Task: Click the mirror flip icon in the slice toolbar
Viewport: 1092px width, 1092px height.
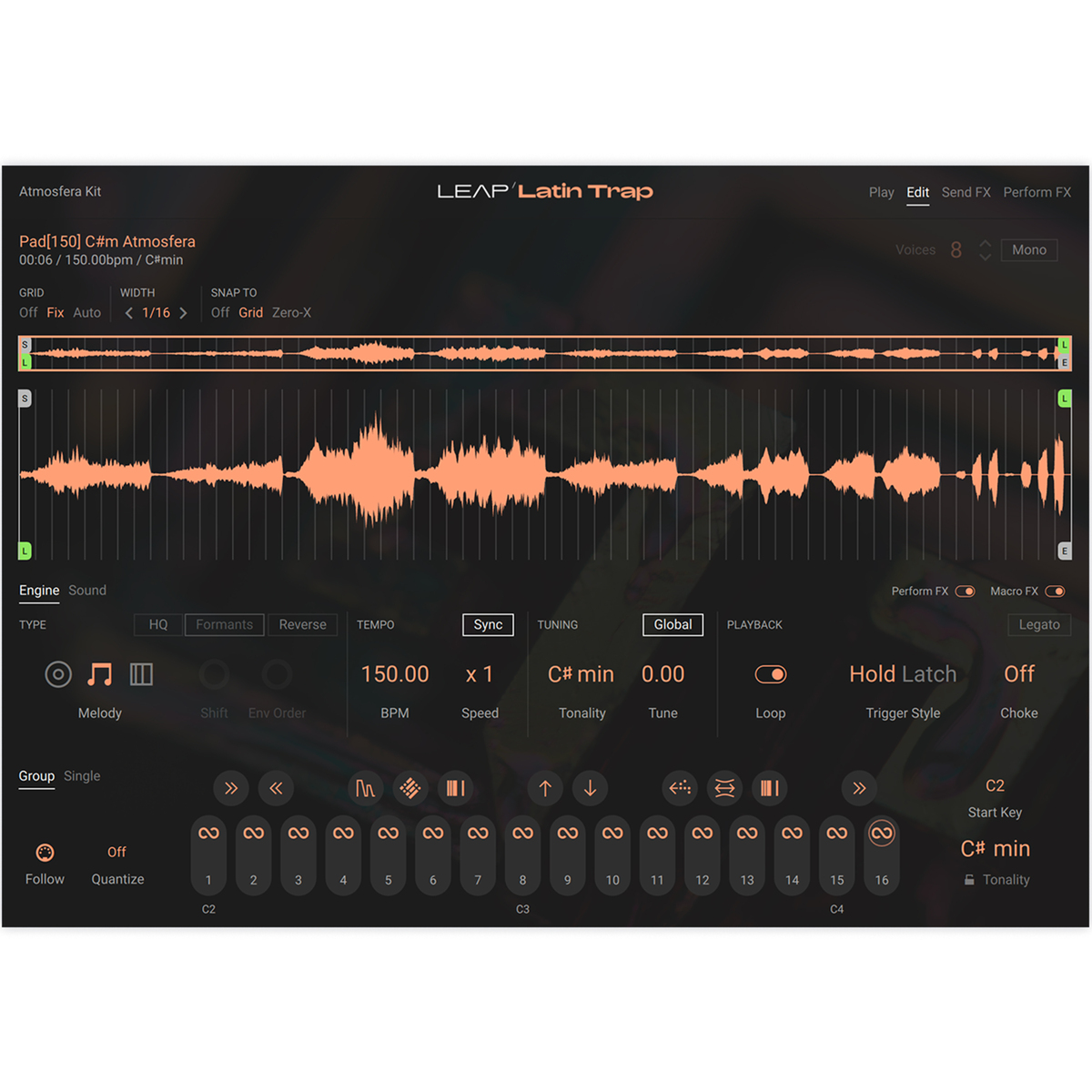Action: [724, 788]
